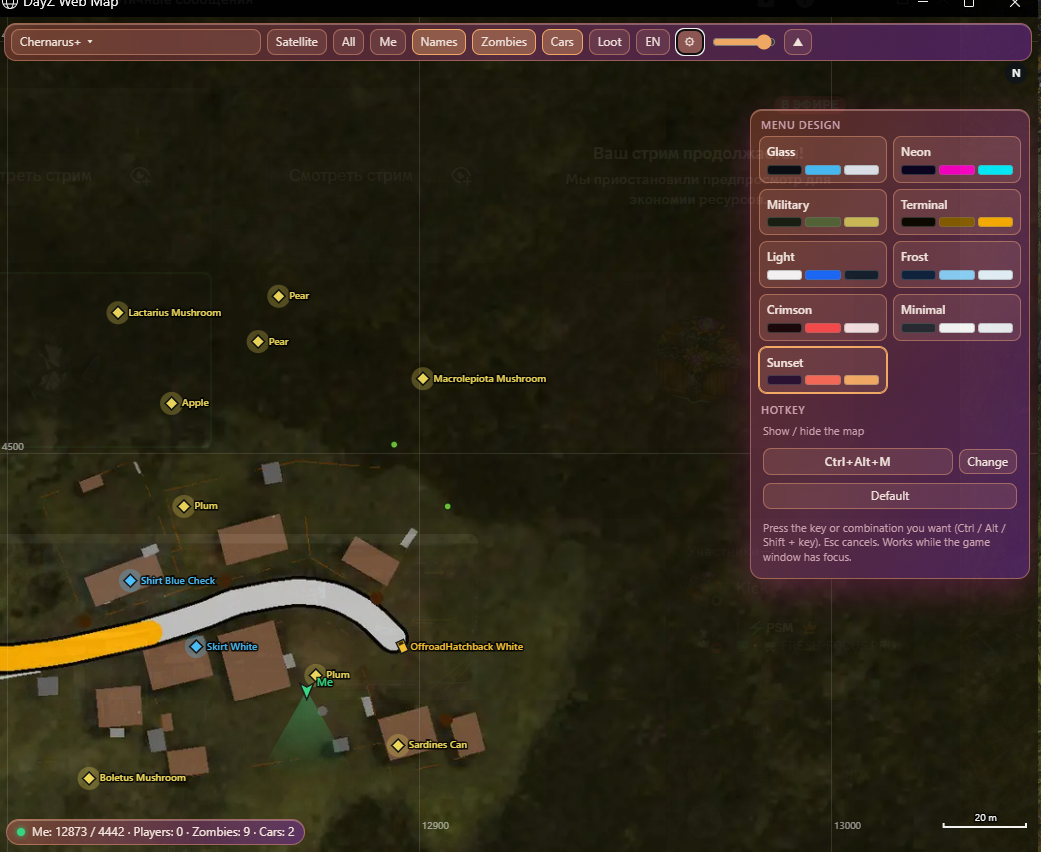
Task: Click the Me player arrow marker
Action: point(306,691)
